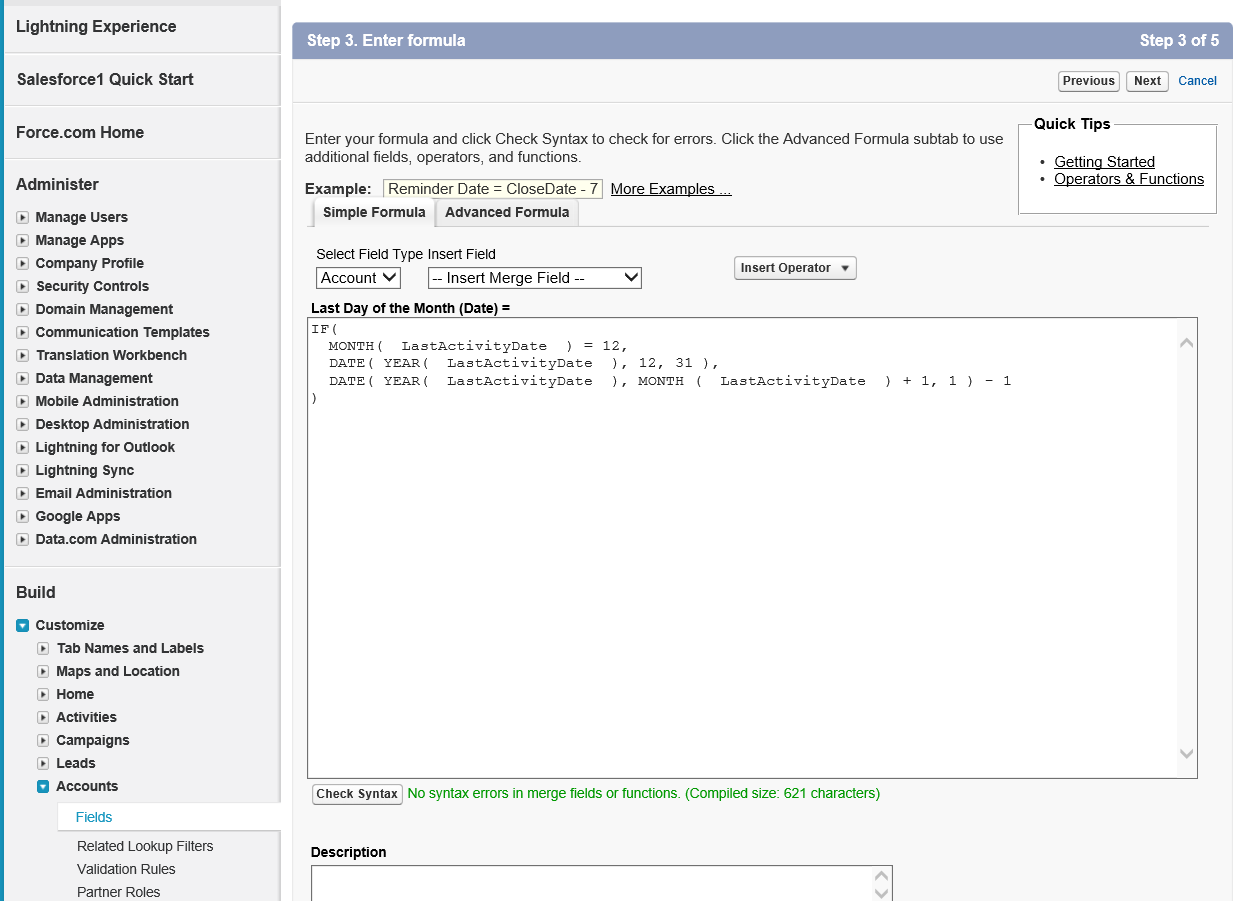Open the Leads label under Customize
Viewport: 1237px width, 901px height.
tap(76, 763)
